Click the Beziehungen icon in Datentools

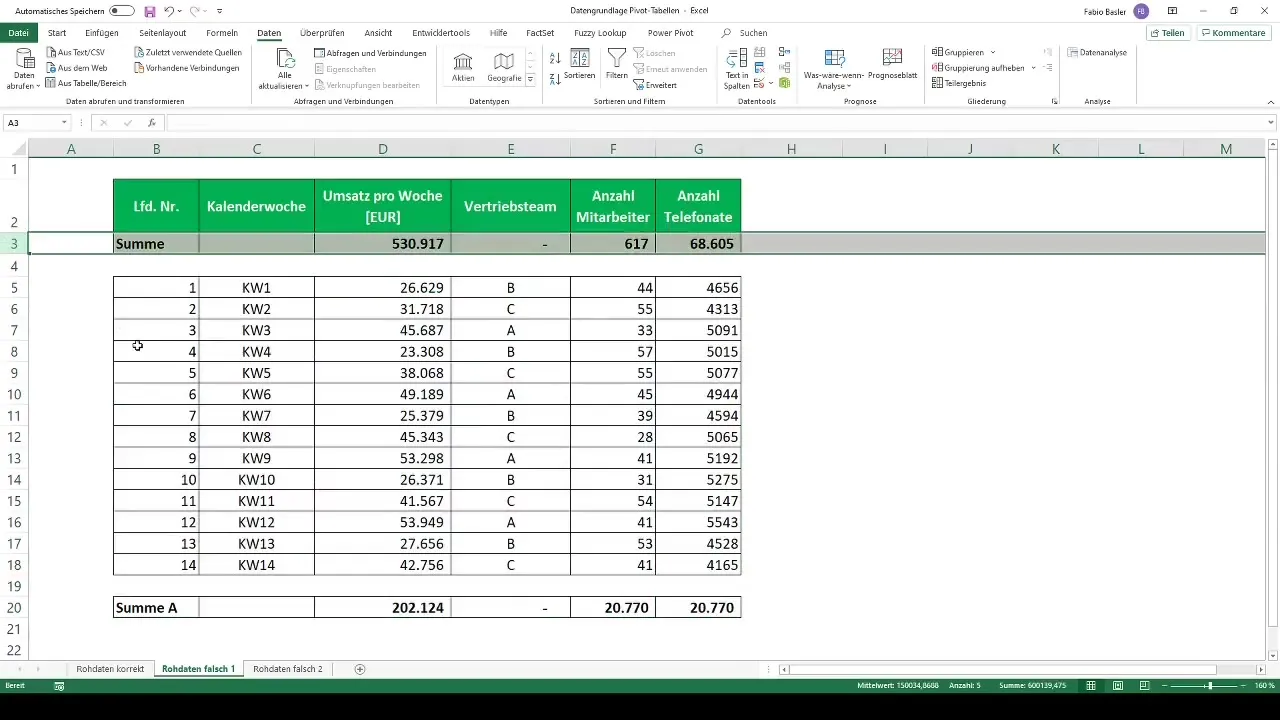click(784, 67)
